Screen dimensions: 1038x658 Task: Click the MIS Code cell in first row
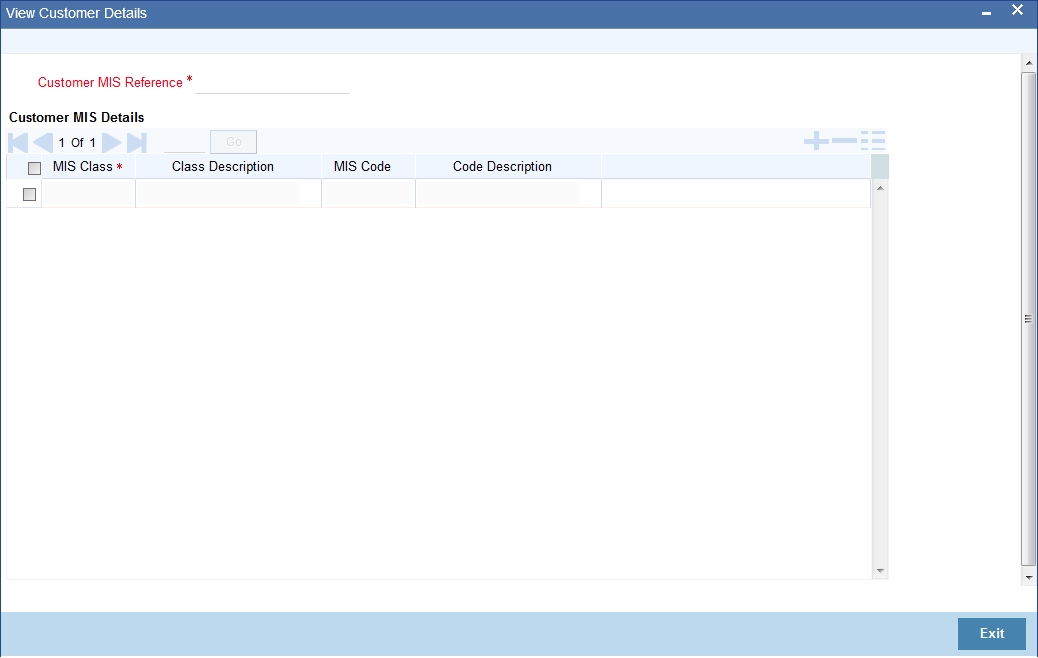tap(368, 193)
